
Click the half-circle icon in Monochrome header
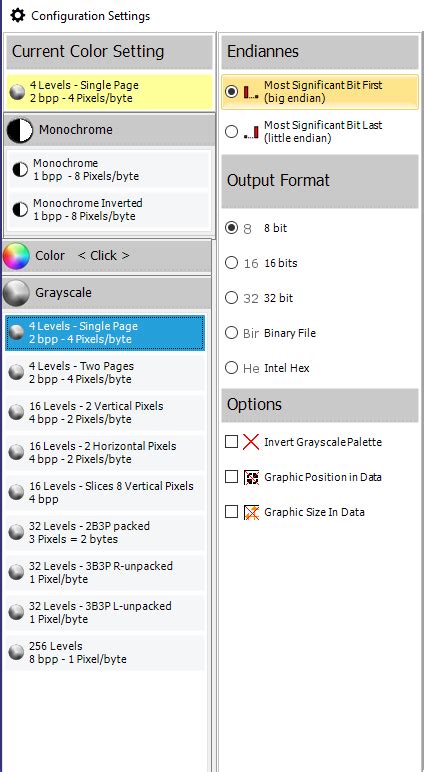coord(20,130)
